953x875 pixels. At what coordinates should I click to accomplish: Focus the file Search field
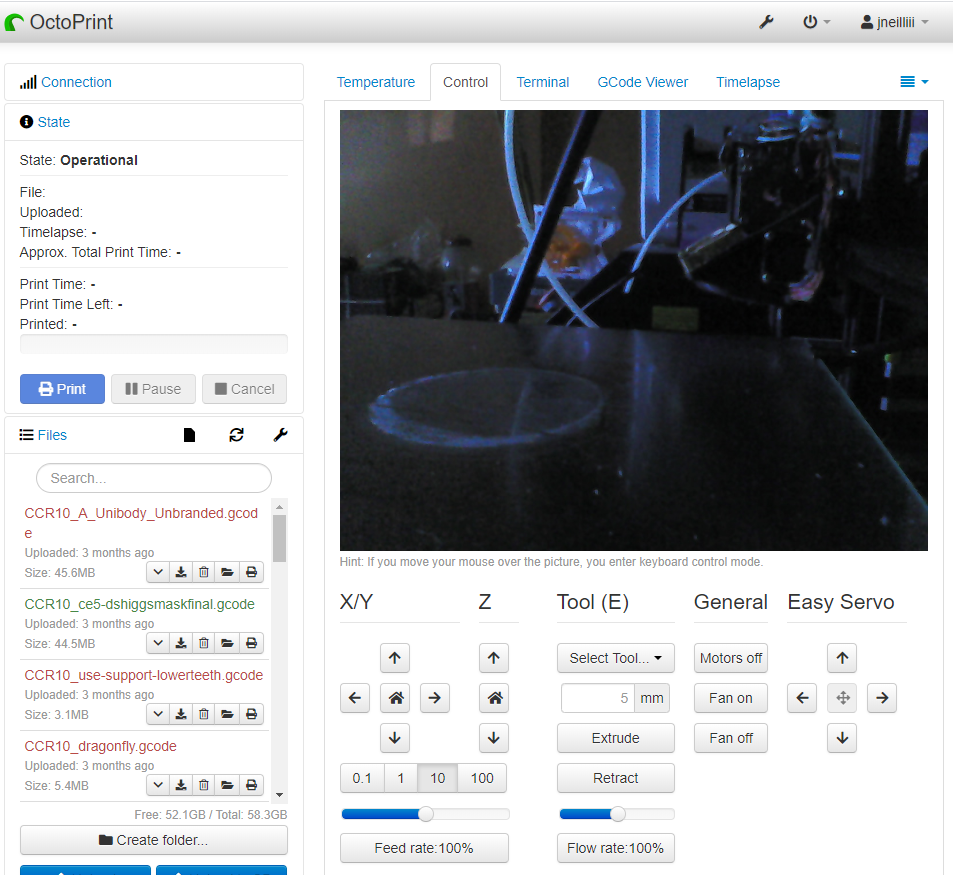(154, 478)
